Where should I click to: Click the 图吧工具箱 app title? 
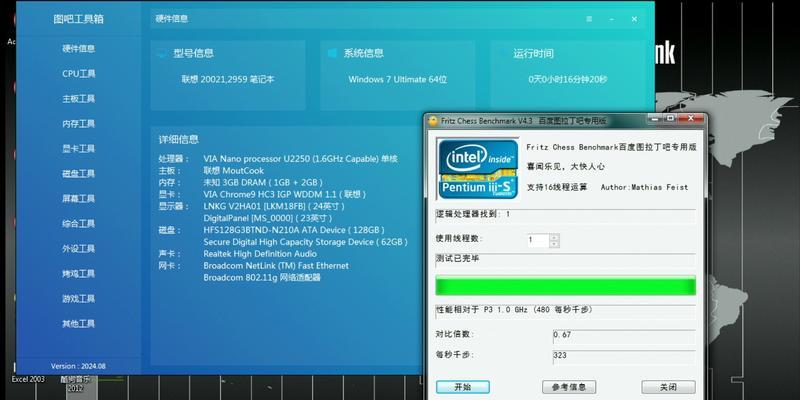(x=79, y=19)
